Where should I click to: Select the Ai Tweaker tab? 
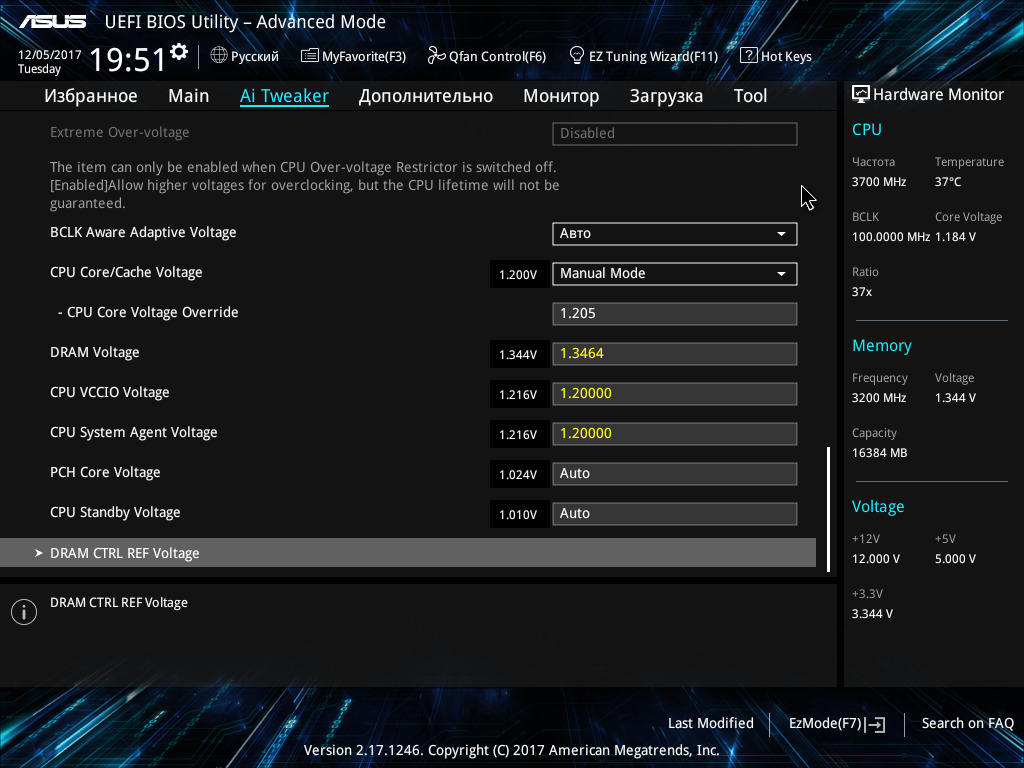coord(284,96)
